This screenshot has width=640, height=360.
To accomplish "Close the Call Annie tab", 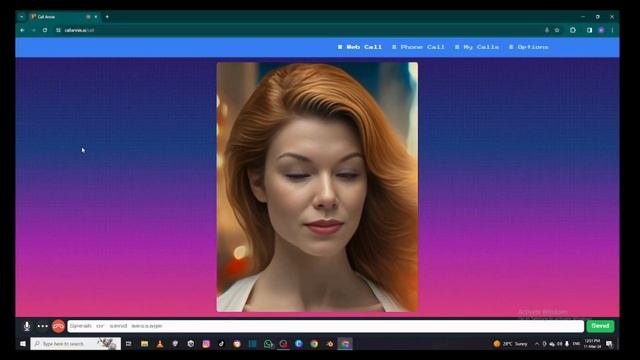I will click(x=96, y=17).
